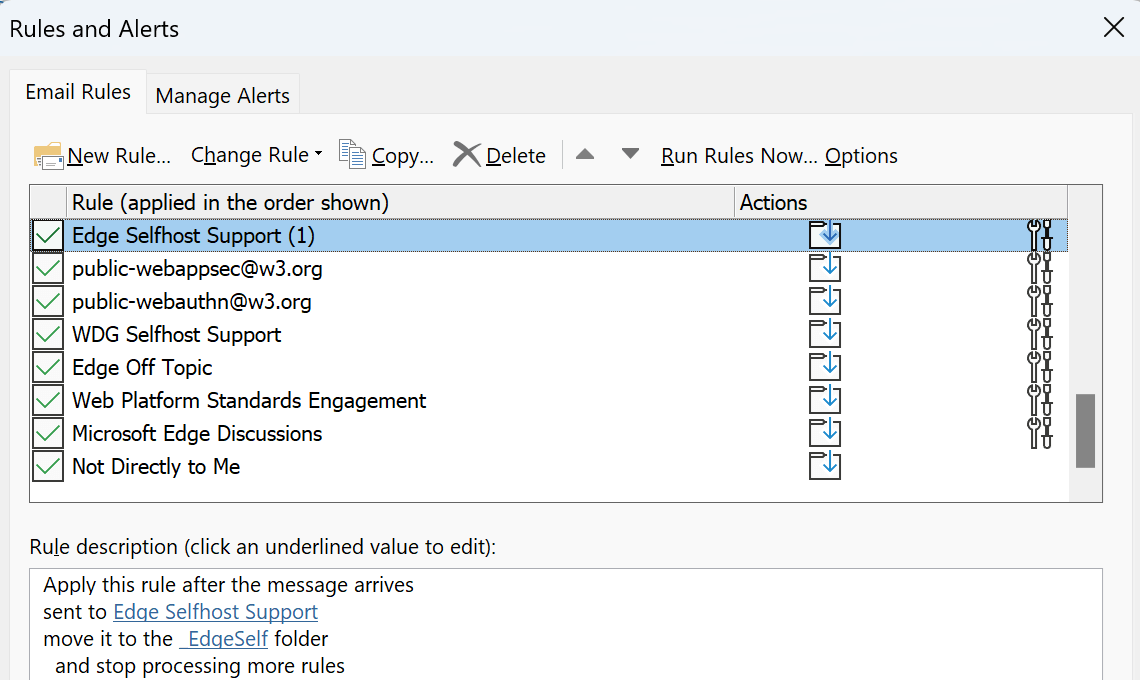This screenshot has width=1140, height=680.
Task: Select the WDG Selfhost Support rule name
Action: pos(177,335)
